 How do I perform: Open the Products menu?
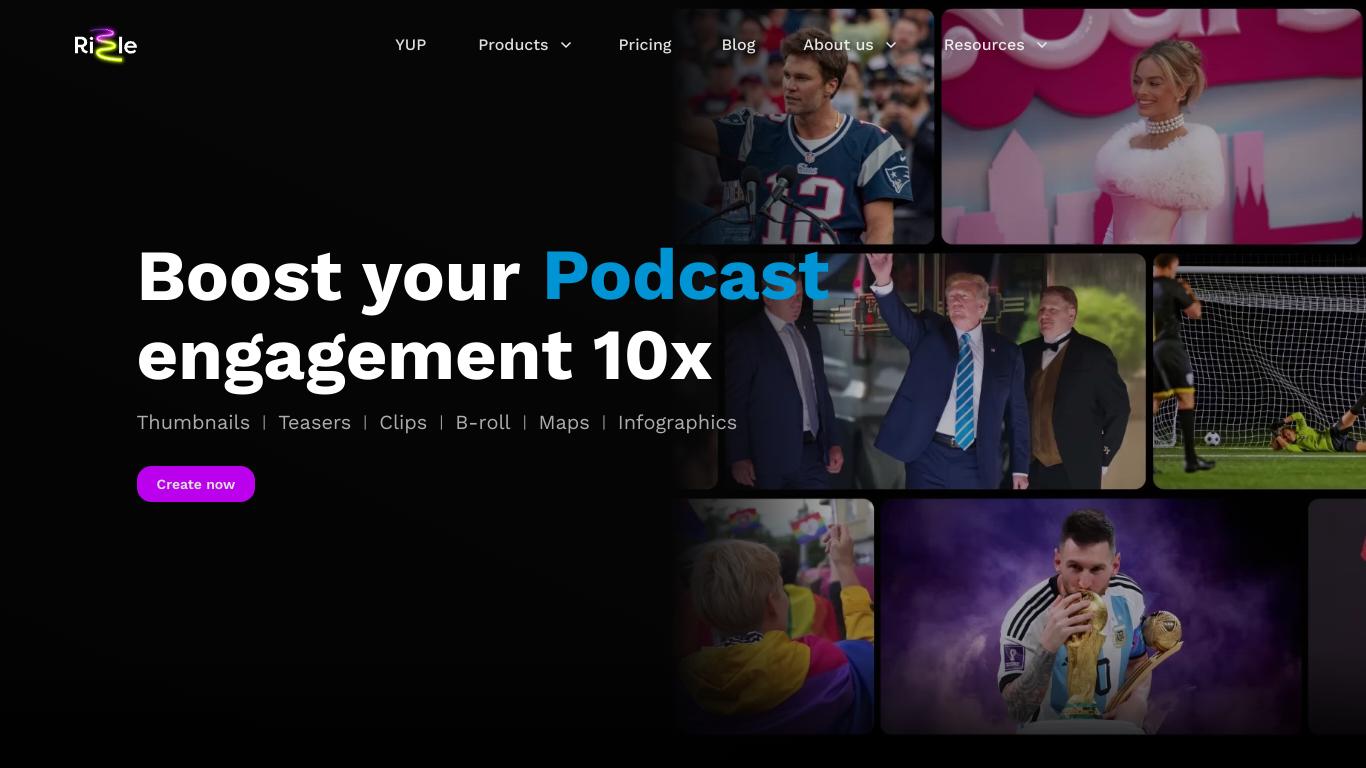[513, 45]
